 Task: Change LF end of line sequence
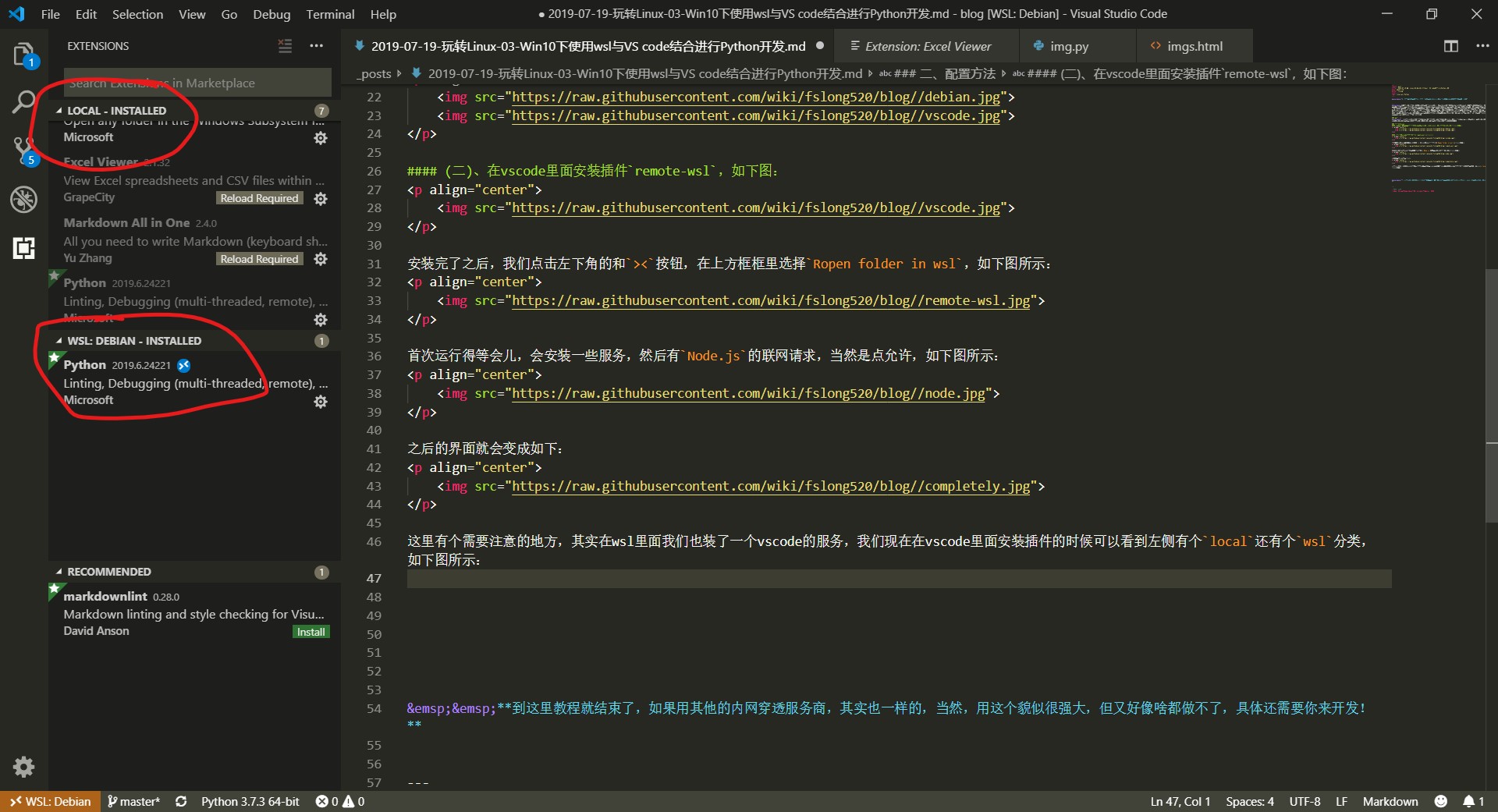coord(1341,801)
